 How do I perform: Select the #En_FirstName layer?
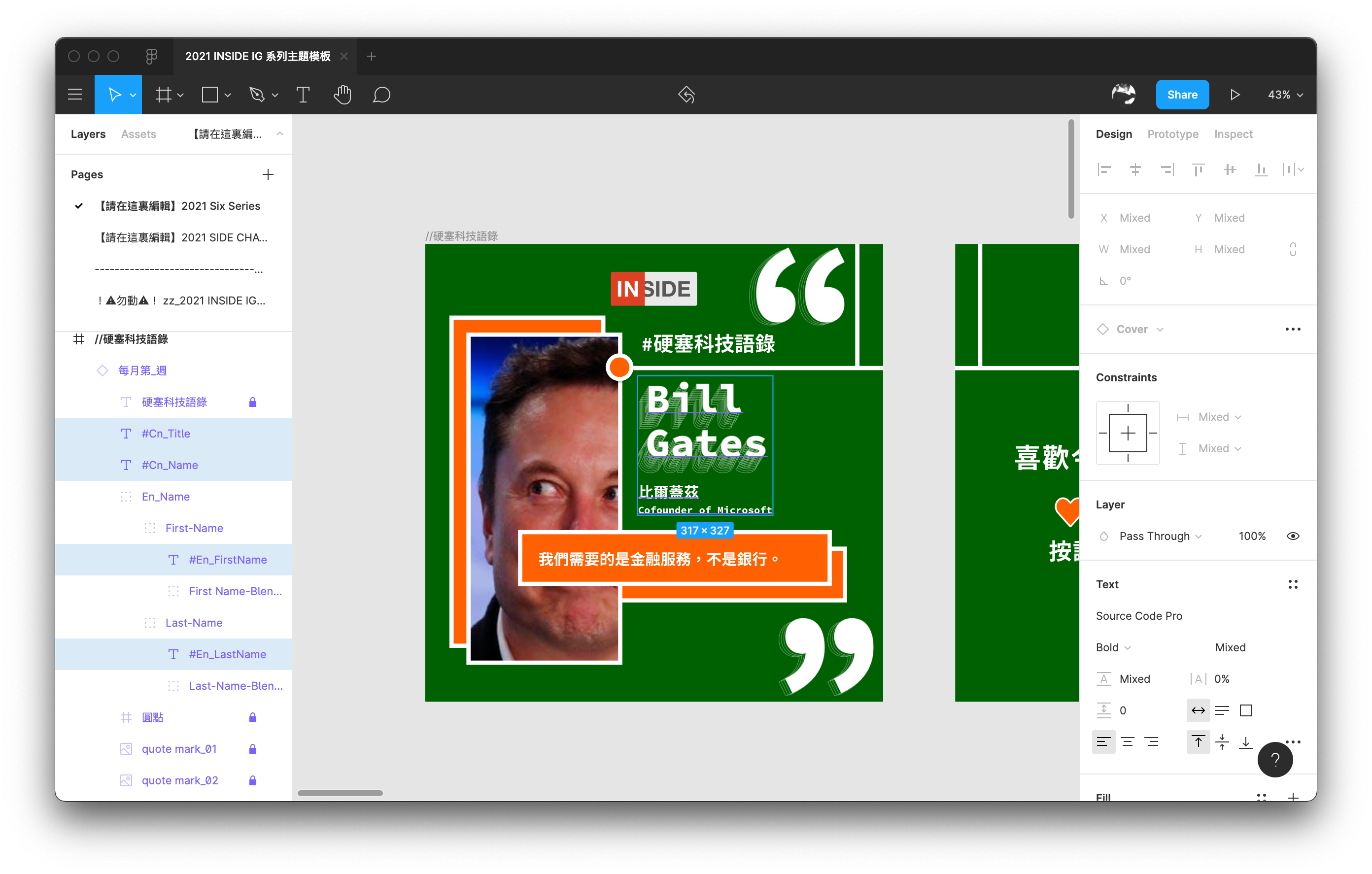click(173, 560)
